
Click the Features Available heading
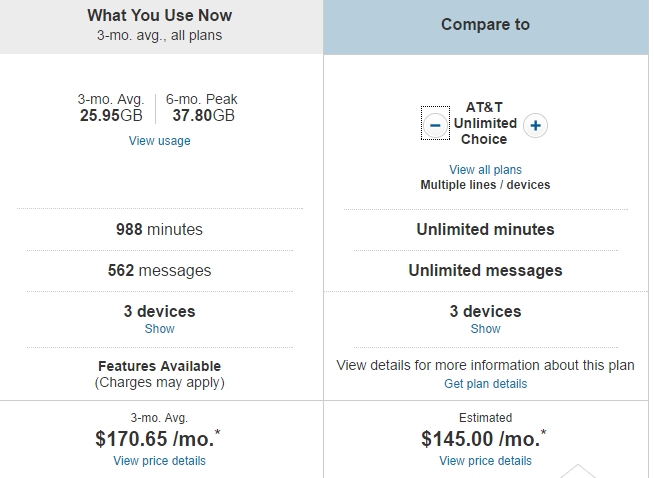(159, 366)
